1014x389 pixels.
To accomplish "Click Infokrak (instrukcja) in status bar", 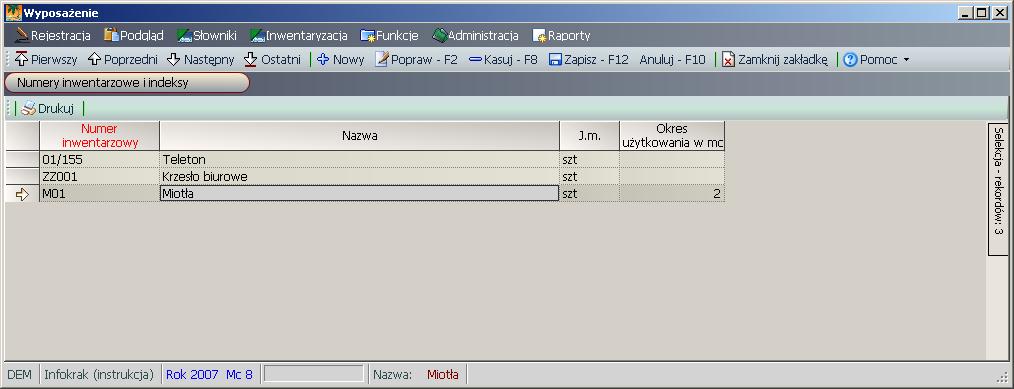I will point(99,374).
